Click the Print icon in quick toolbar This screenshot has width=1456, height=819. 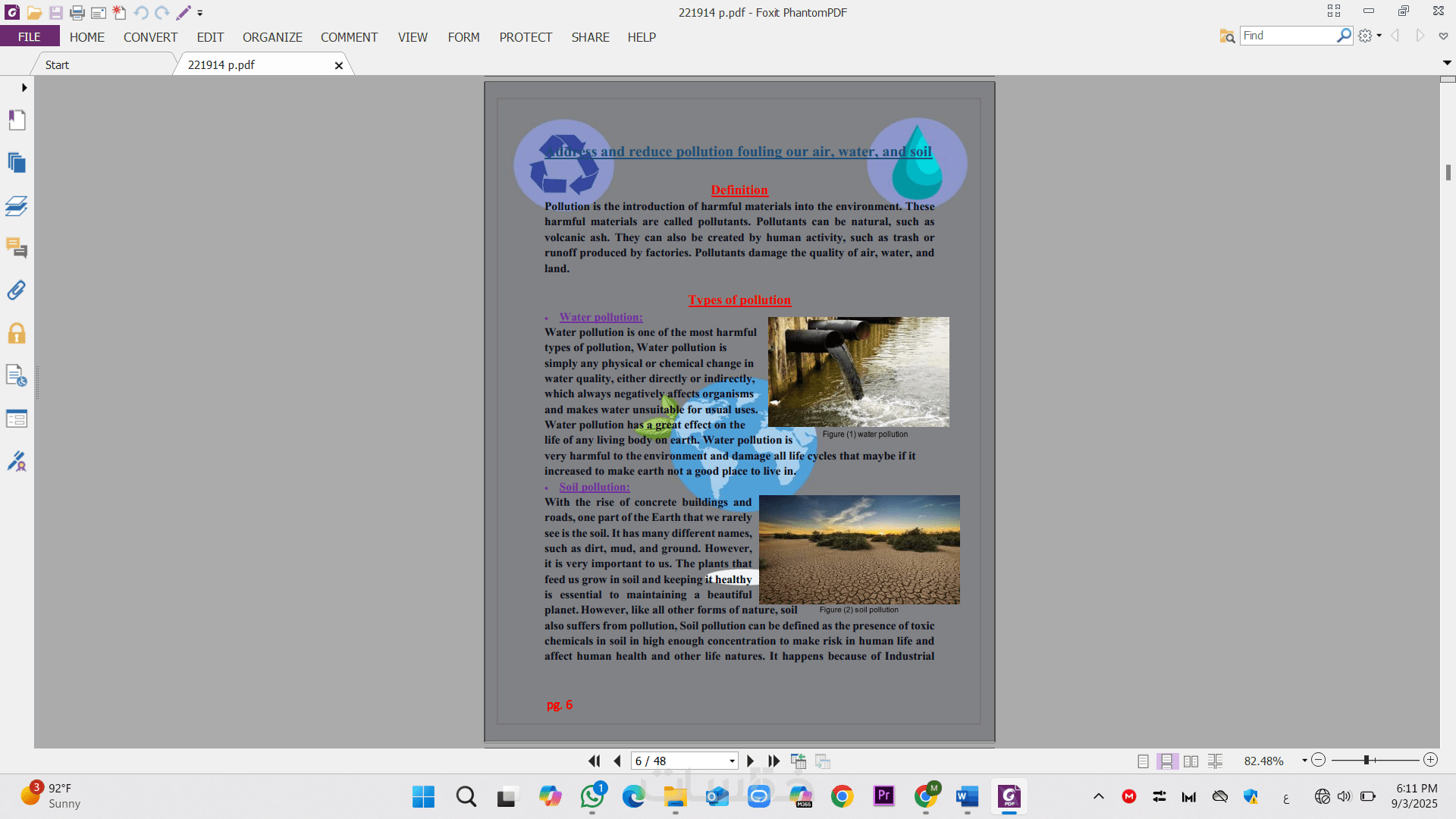click(77, 13)
